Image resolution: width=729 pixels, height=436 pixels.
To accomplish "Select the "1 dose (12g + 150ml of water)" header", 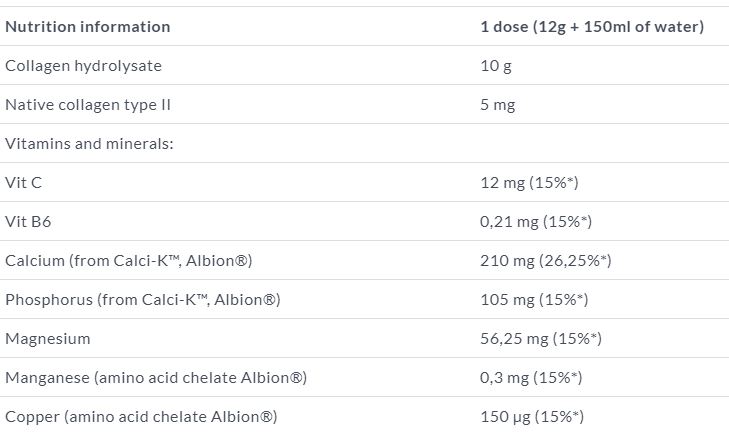I will (592, 27).
